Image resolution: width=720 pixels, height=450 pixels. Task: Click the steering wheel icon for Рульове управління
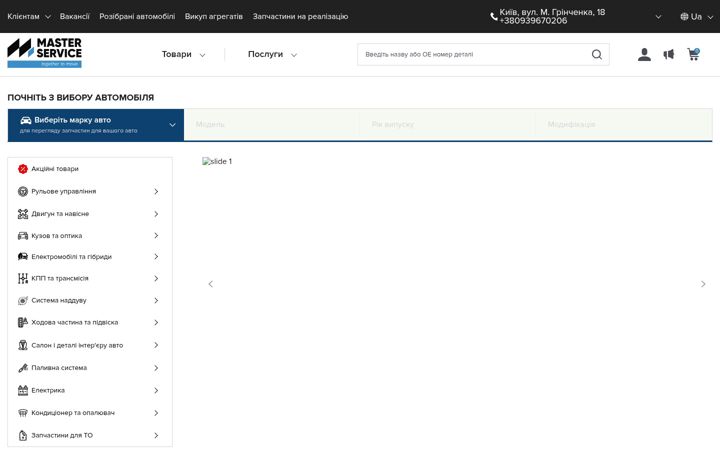pyautogui.click(x=22, y=191)
